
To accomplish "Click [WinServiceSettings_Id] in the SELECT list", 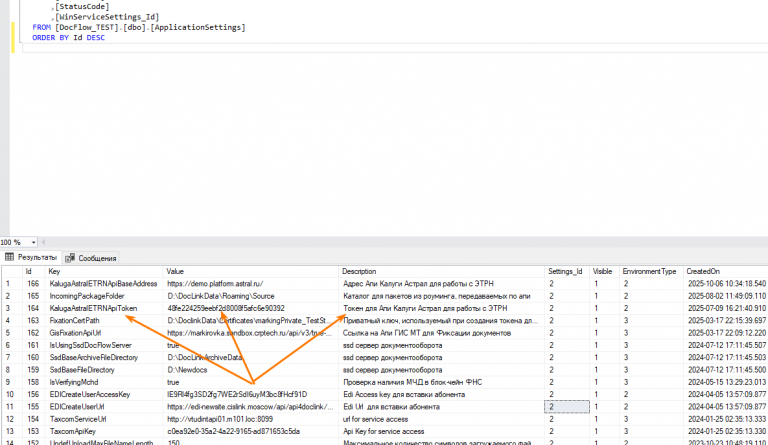I will [107, 17].
